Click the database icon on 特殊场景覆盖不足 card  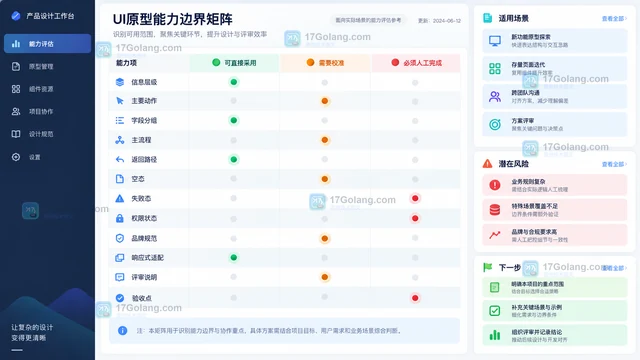(x=495, y=210)
